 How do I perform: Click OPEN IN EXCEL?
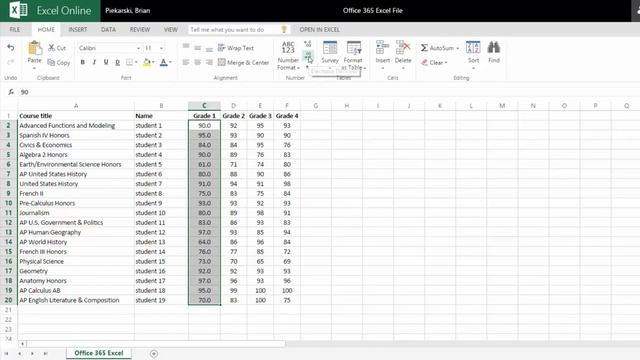pyautogui.click(x=319, y=29)
